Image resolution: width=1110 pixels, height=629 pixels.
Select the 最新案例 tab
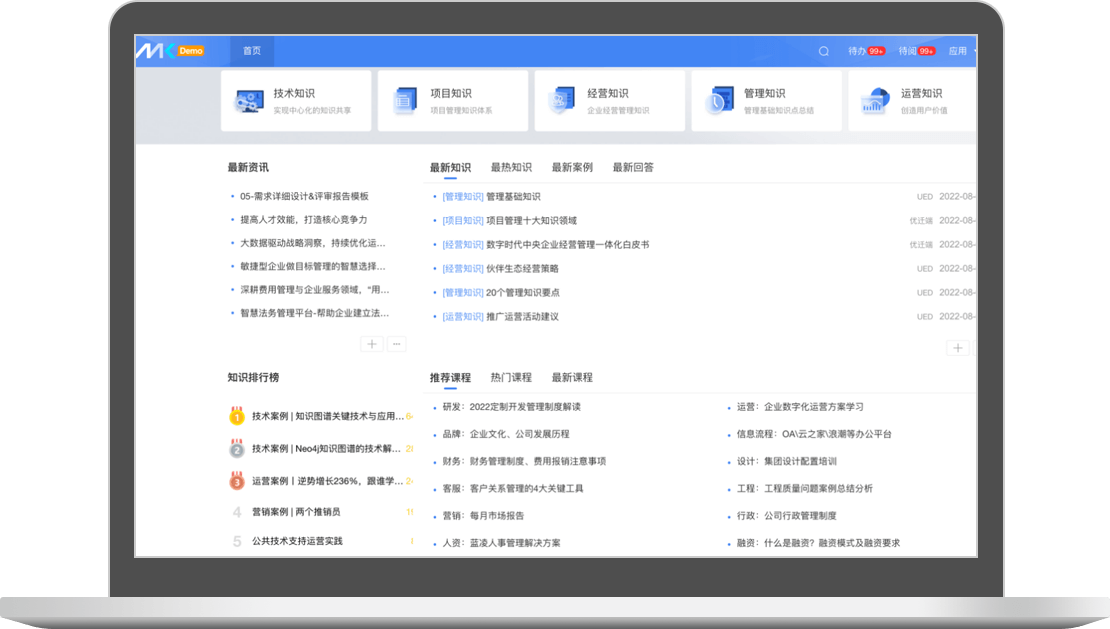click(x=572, y=168)
